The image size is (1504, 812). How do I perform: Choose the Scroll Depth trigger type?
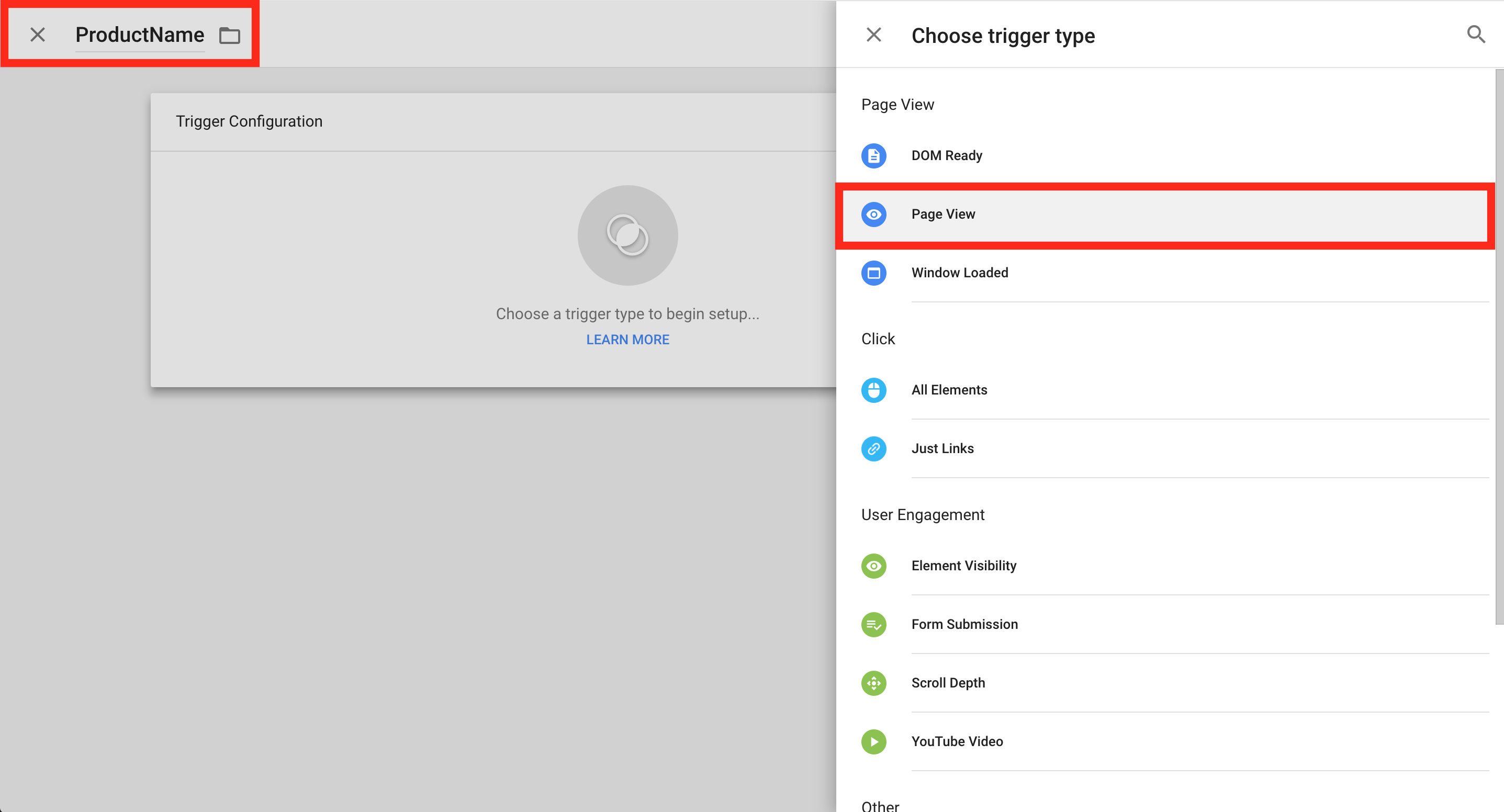[1165, 683]
